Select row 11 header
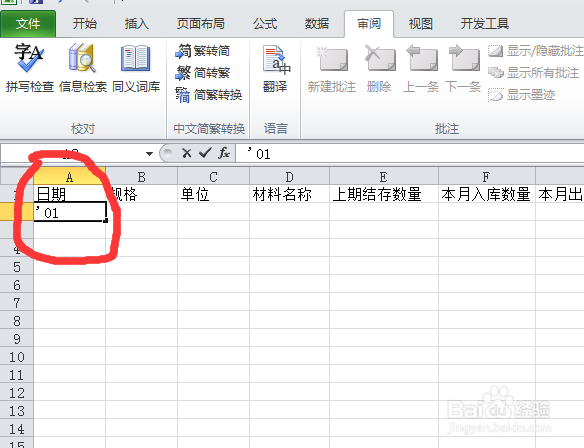Screen dimensions: 584x448 17,375
